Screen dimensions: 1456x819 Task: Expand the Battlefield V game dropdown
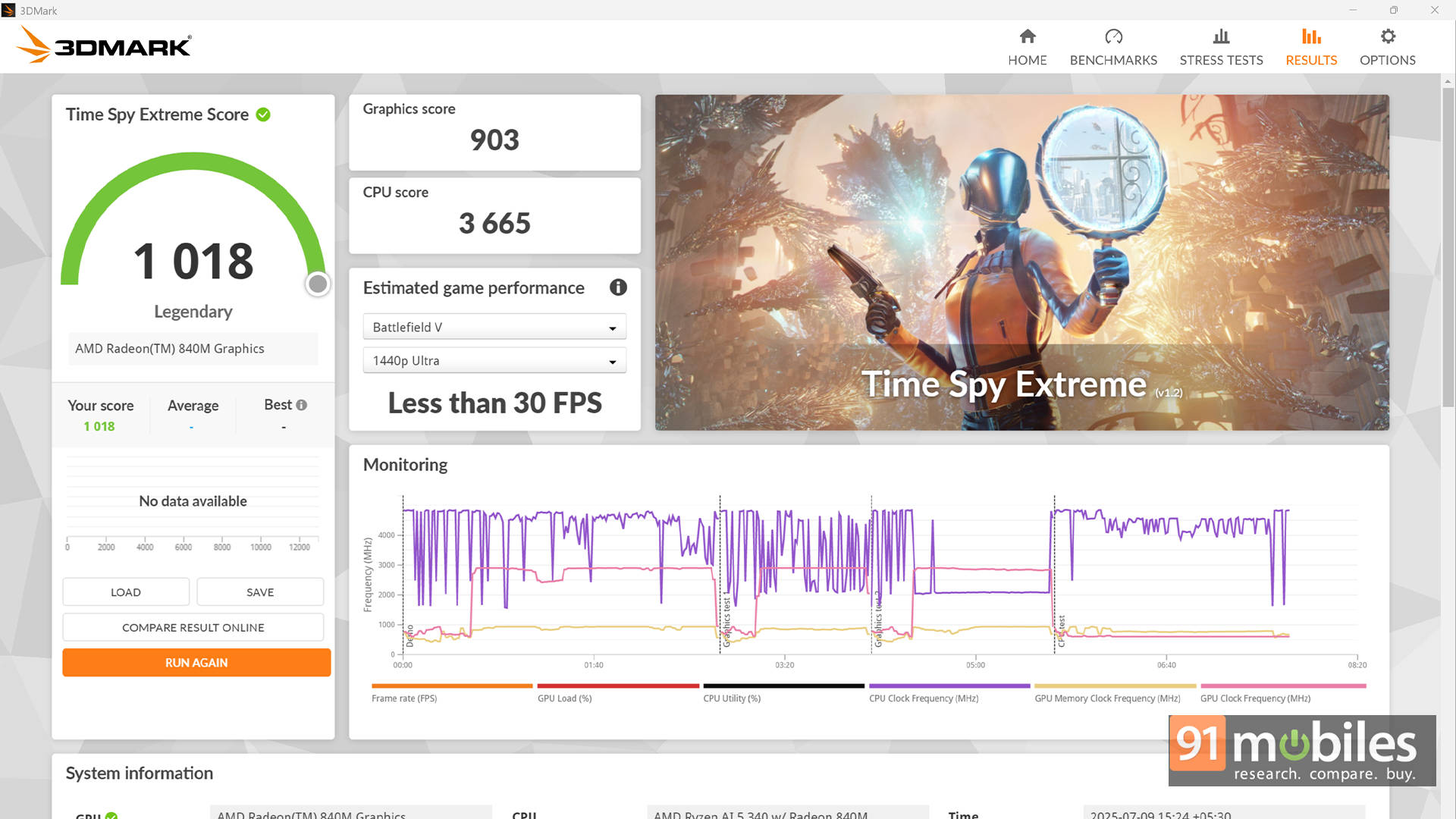point(494,327)
